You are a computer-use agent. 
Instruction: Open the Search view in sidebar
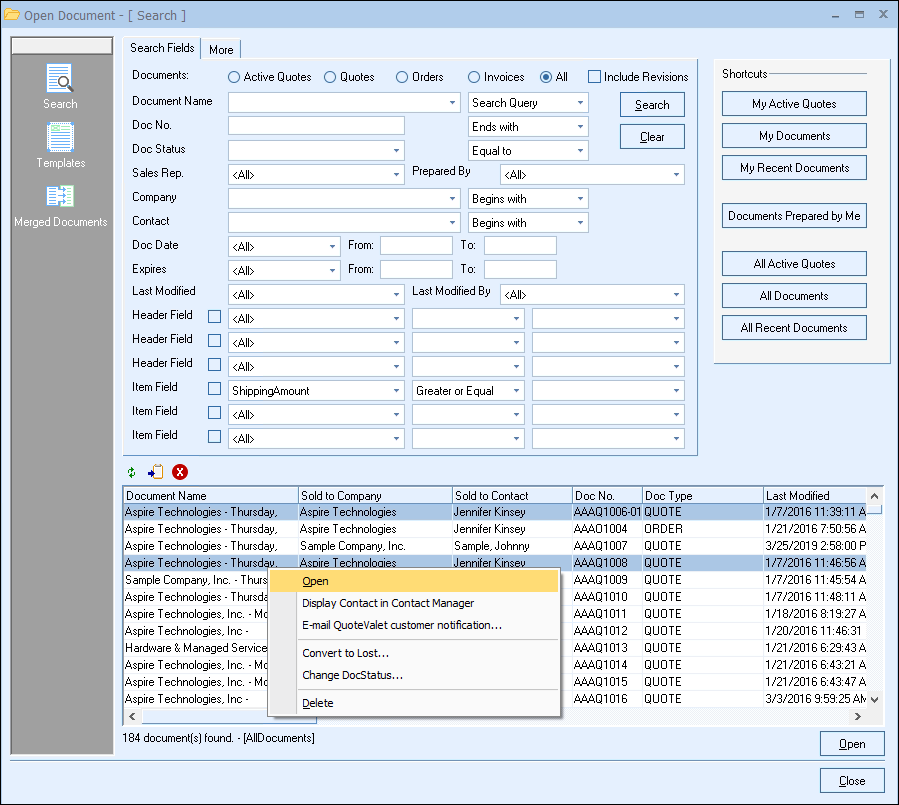(60, 80)
